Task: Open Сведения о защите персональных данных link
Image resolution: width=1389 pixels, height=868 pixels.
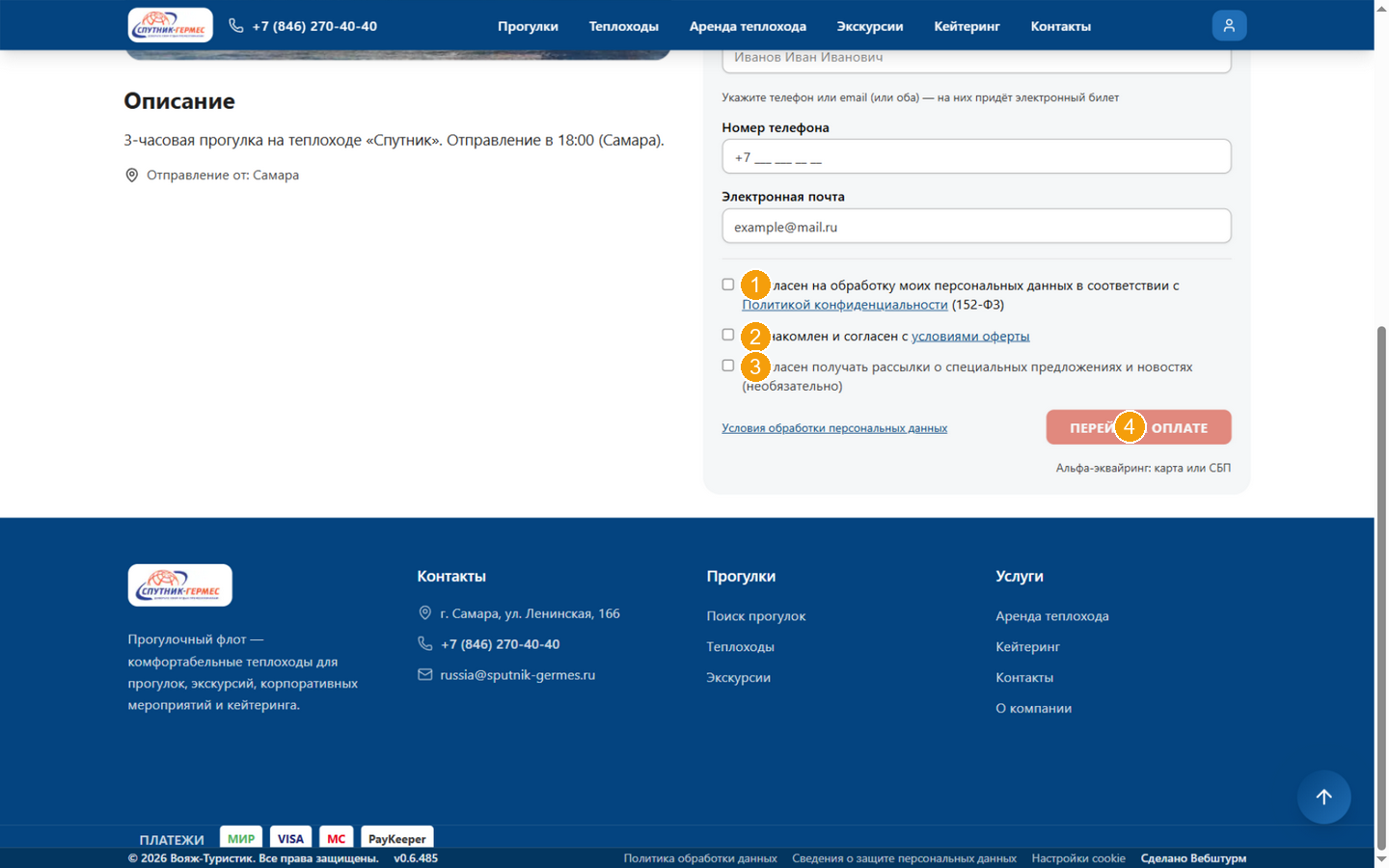Action: pyautogui.click(x=904, y=858)
